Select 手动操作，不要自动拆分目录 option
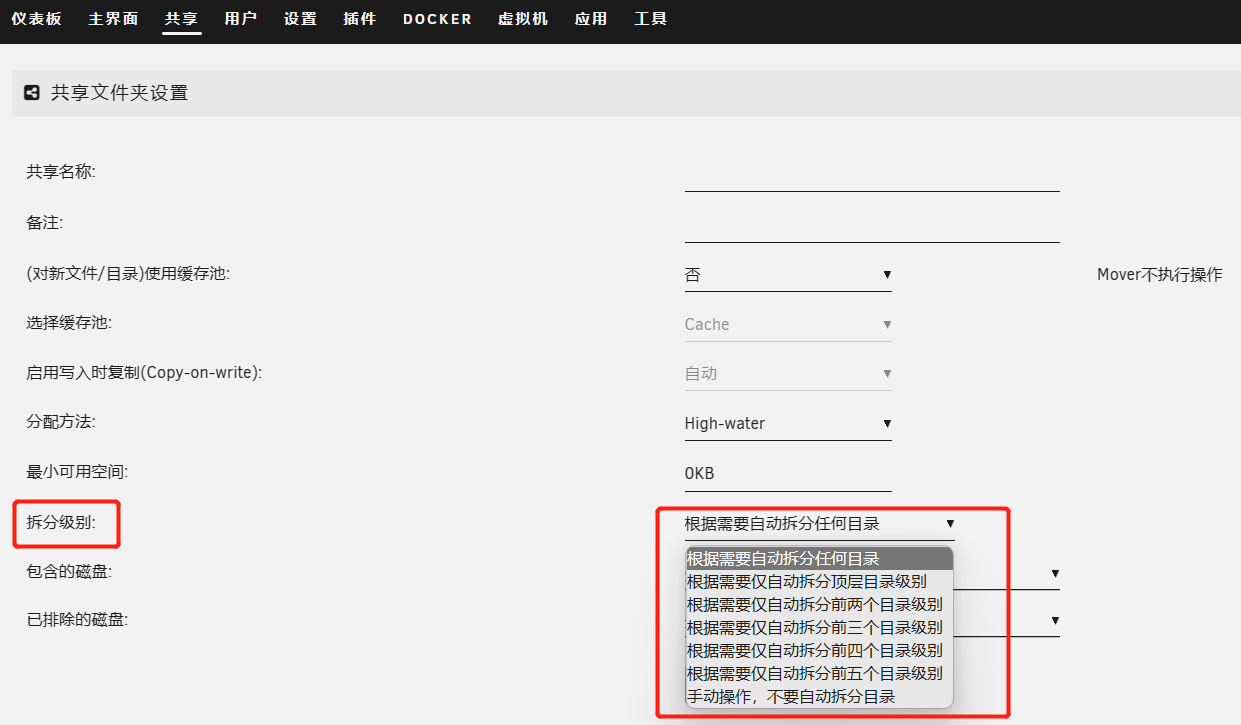This screenshot has height=725, width=1241. coord(790,696)
